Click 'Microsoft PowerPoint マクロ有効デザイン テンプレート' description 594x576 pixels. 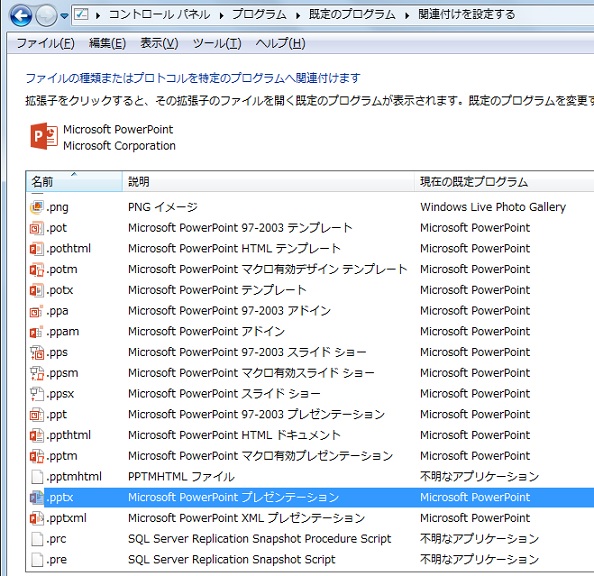pos(267,269)
